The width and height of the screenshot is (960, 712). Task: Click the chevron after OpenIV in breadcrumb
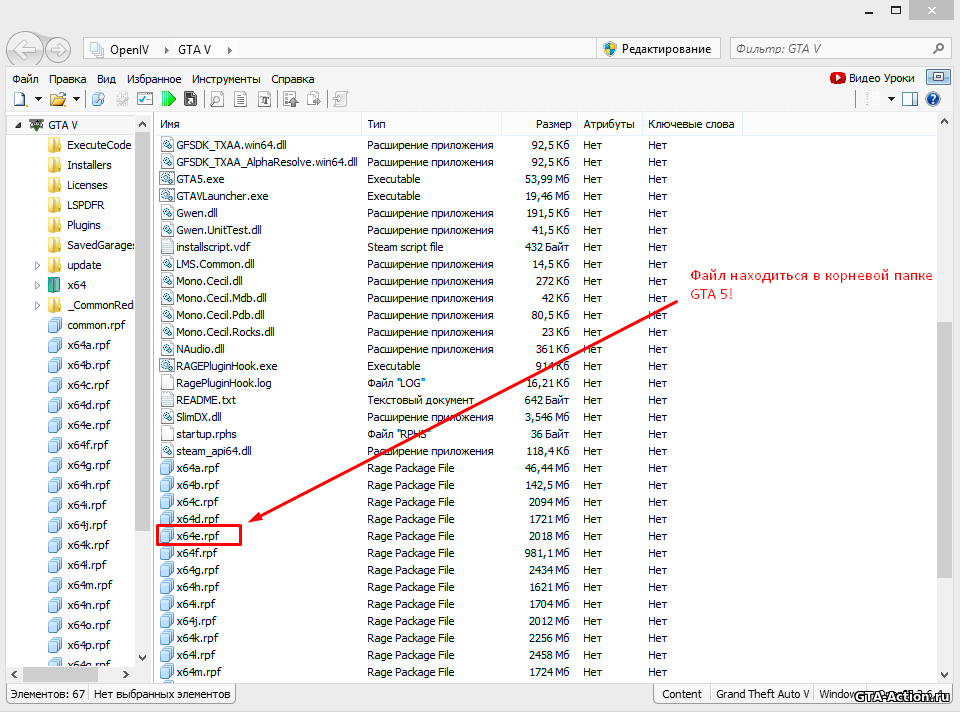click(x=166, y=50)
